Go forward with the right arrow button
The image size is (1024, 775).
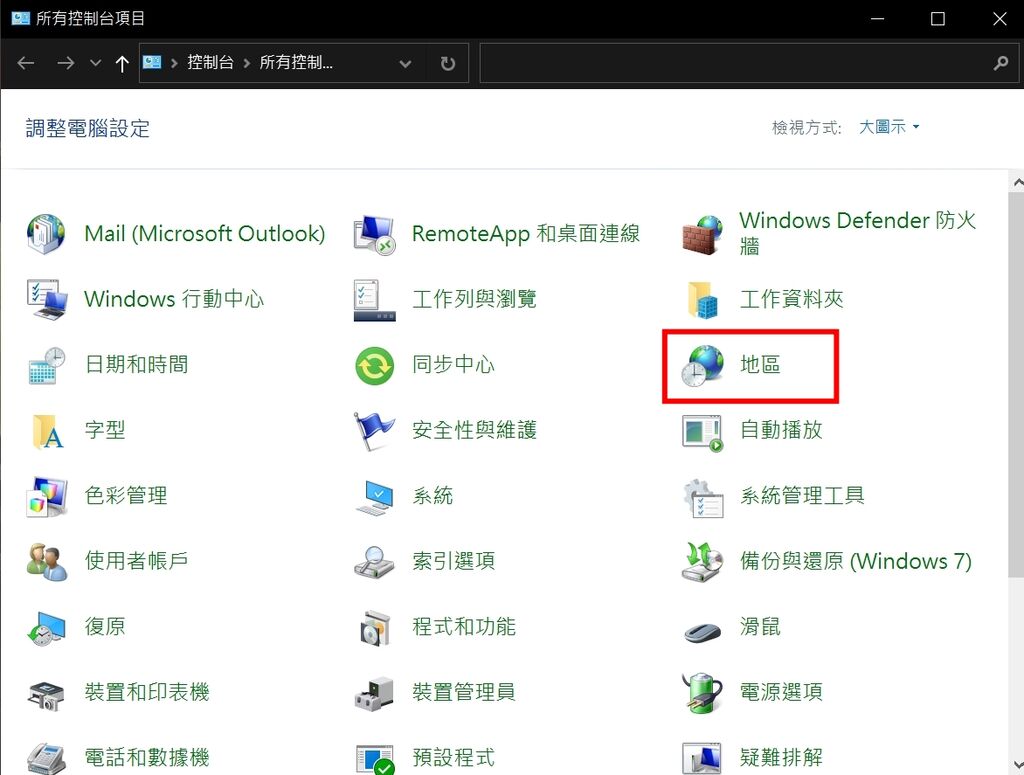(65, 63)
